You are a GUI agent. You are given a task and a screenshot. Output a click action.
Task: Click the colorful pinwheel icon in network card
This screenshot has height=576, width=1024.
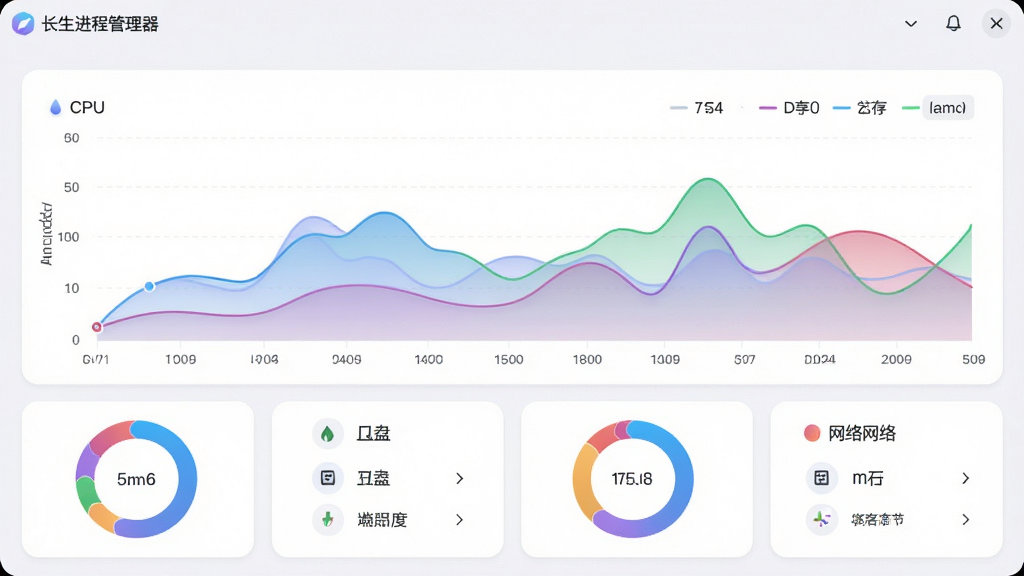tap(822, 520)
